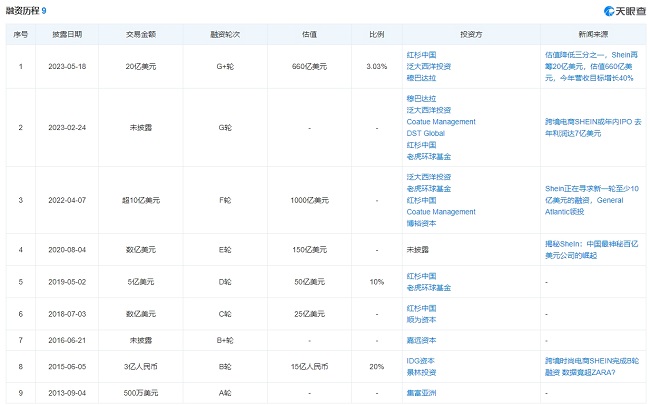Open 老虎环球基金 link in the F轮 row

pos(429,189)
